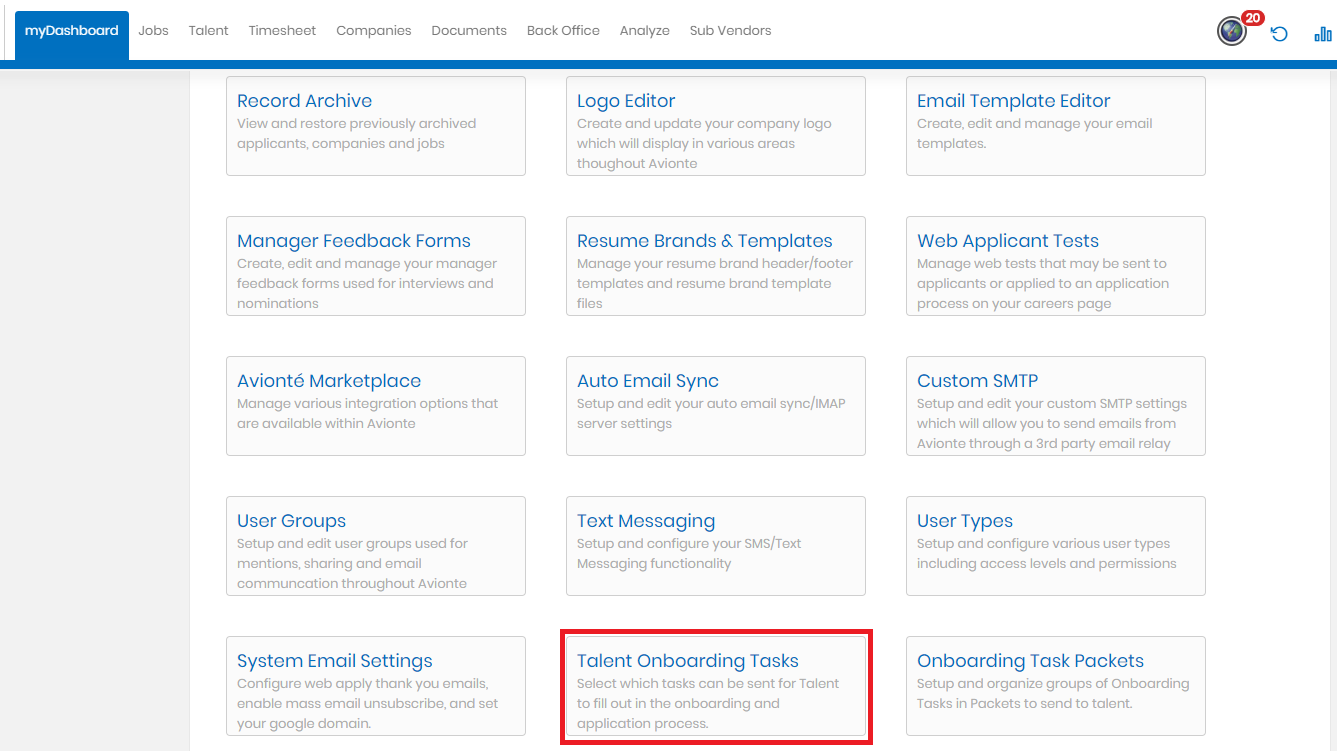Launch the Email Template Editor

pos(1013,101)
